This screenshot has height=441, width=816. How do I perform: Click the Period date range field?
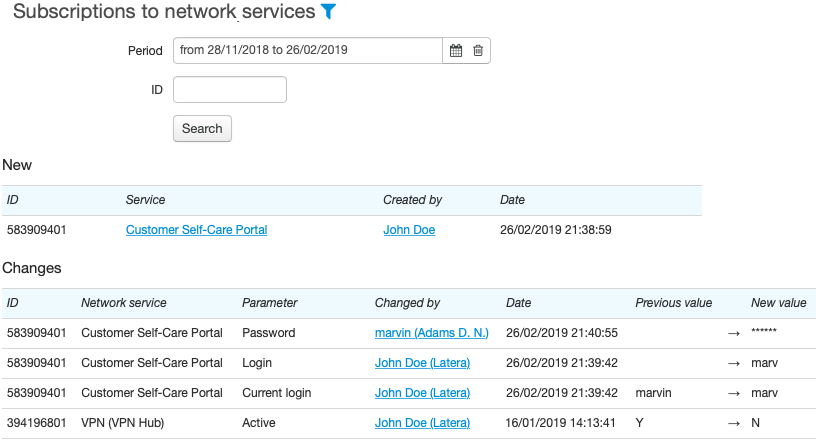point(308,51)
